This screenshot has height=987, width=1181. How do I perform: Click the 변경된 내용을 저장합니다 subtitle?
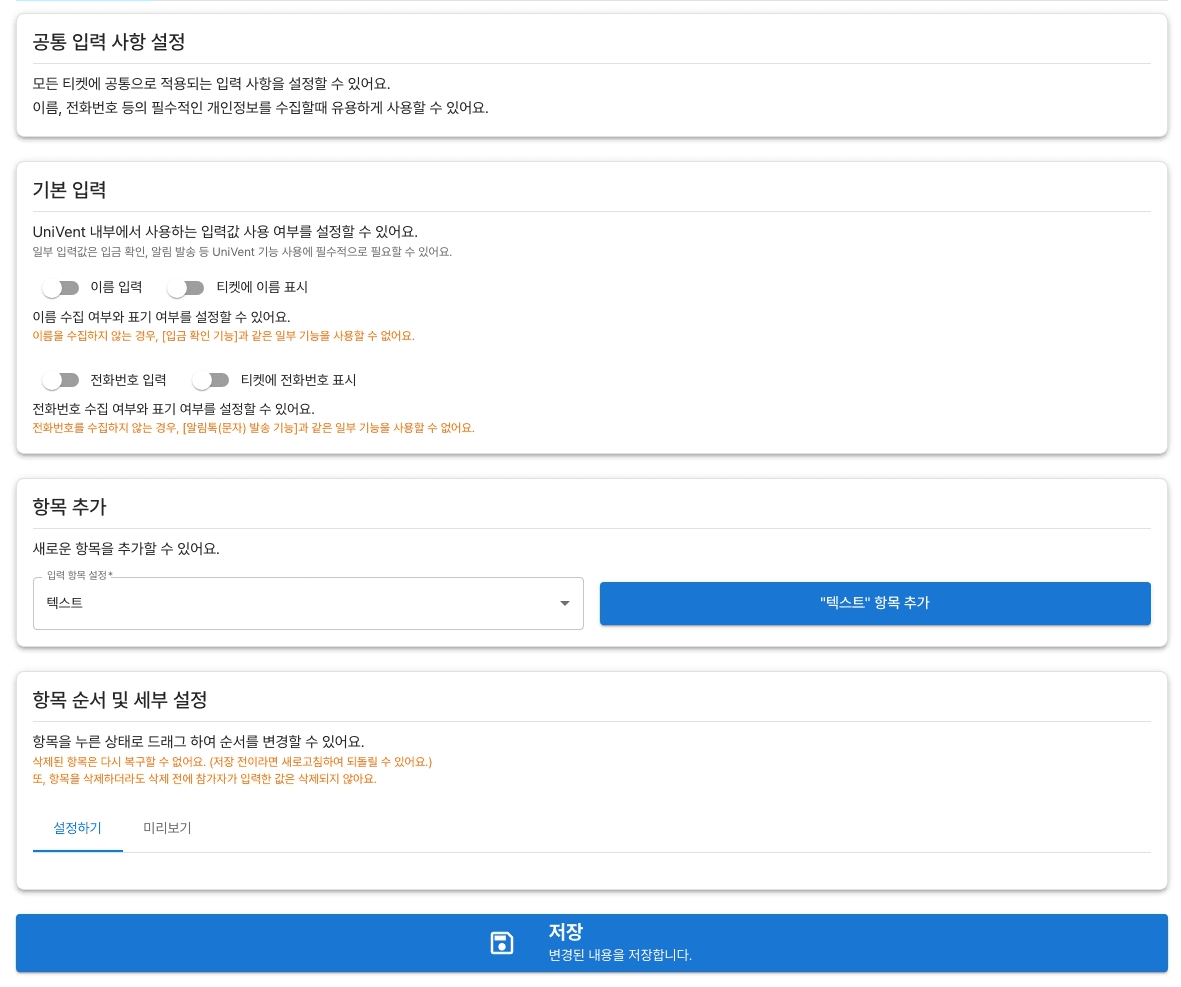coord(620,955)
